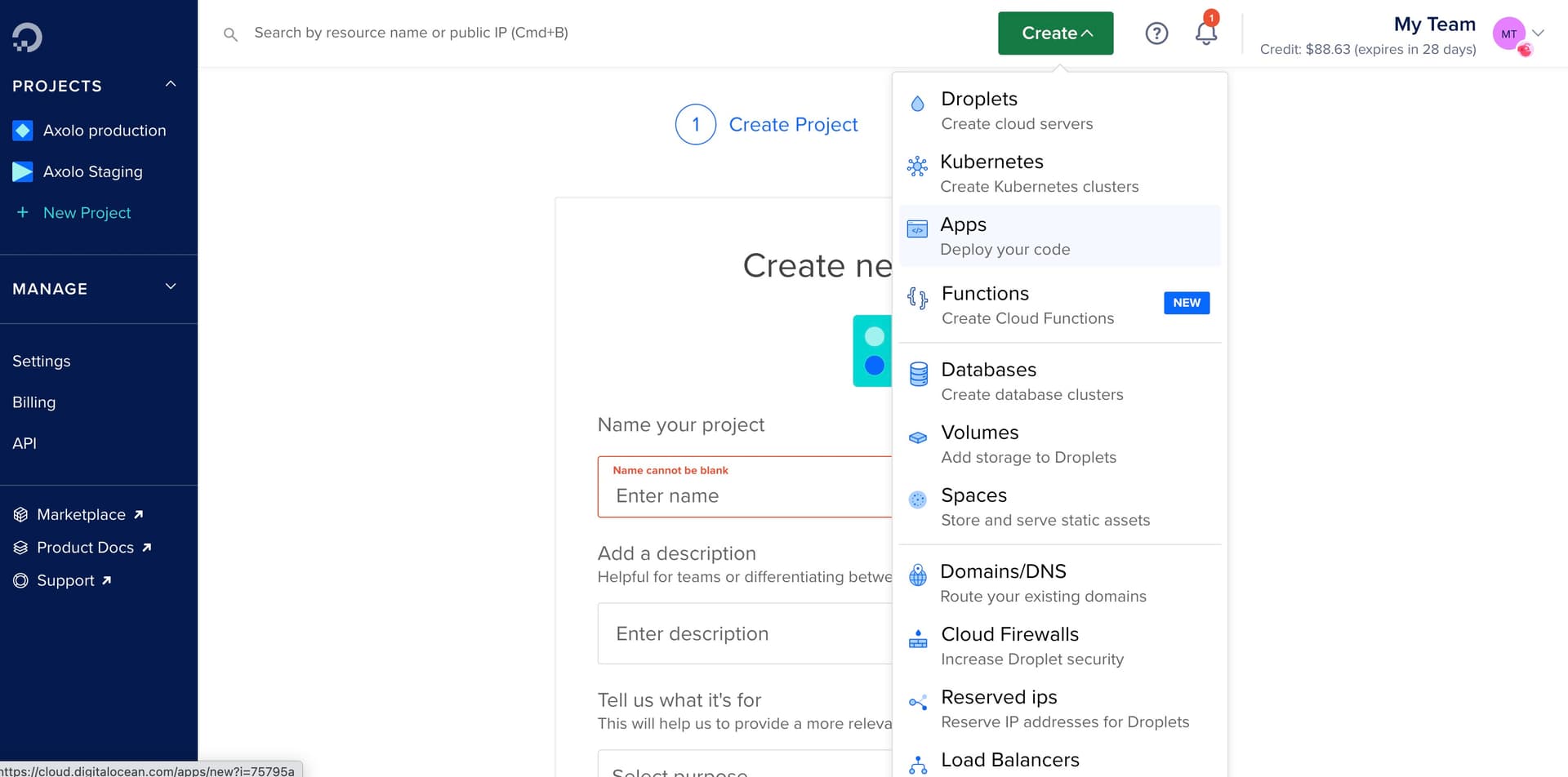Click the Reserved ips node icon
Image resolution: width=1568 pixels, height=777 pixels.
tap(918, 702)
